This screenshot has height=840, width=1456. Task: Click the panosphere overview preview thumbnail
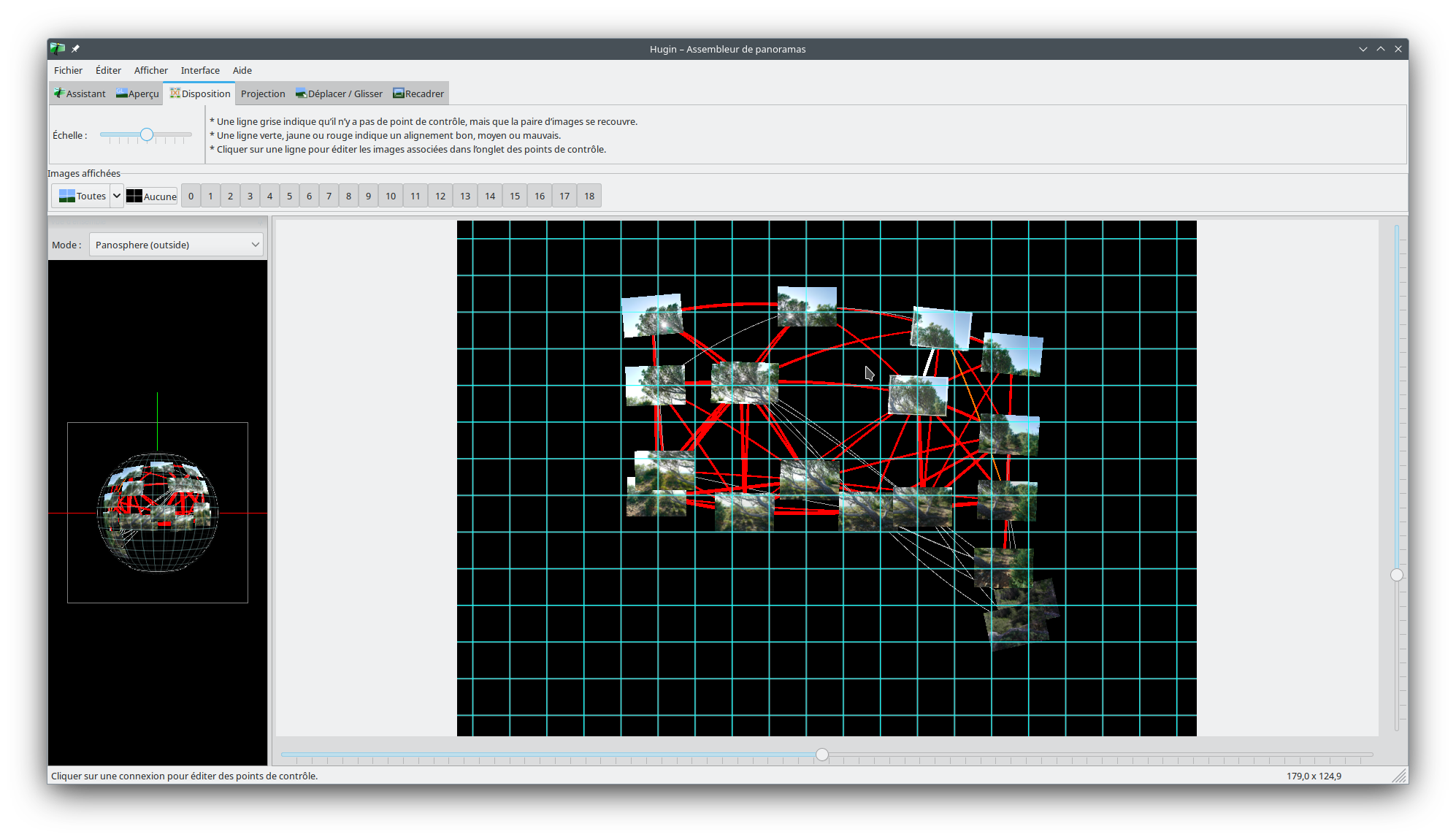[158, 512]
